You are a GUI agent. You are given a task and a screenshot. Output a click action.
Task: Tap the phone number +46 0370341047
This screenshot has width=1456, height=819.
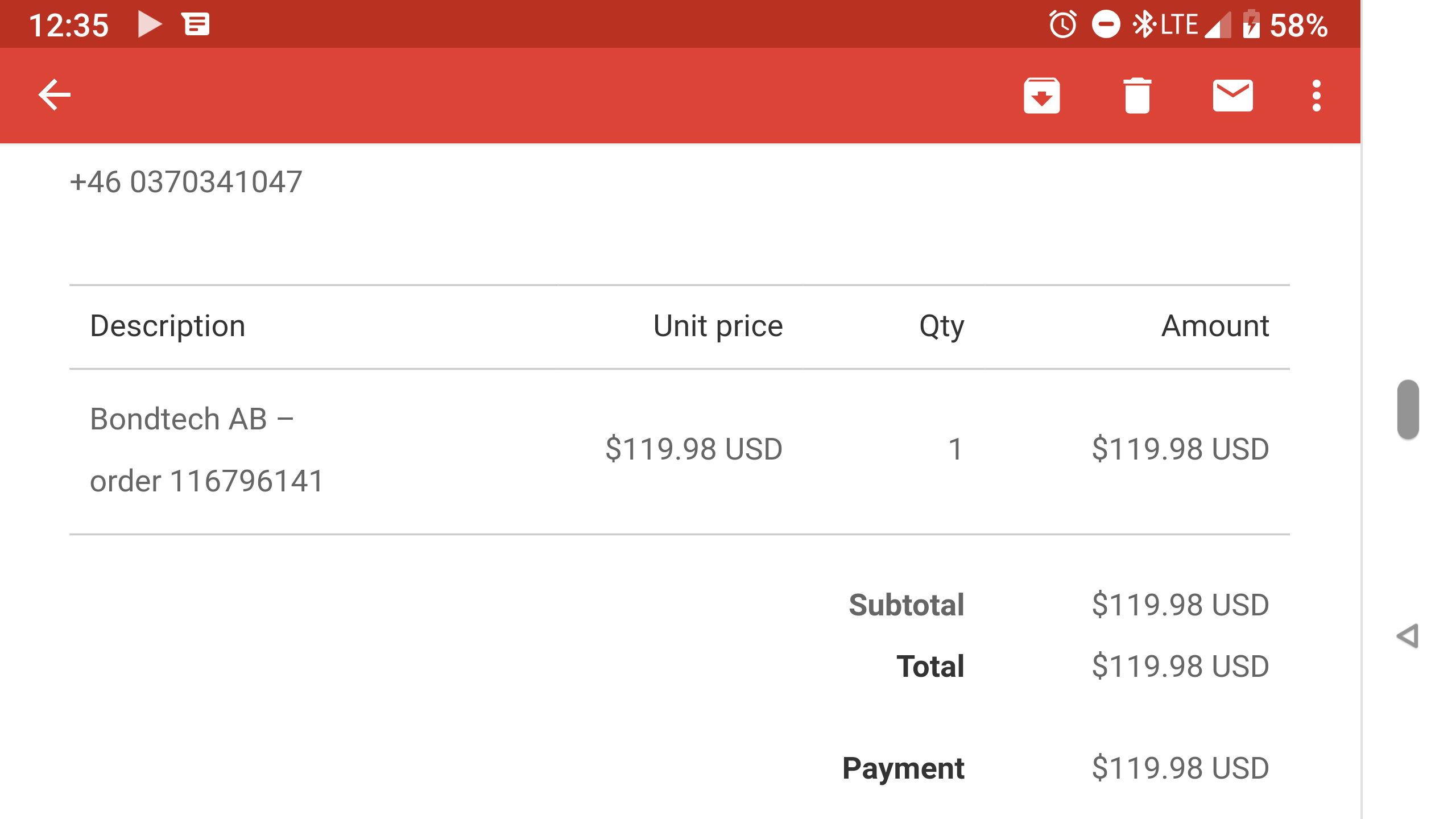coord(186,182)
